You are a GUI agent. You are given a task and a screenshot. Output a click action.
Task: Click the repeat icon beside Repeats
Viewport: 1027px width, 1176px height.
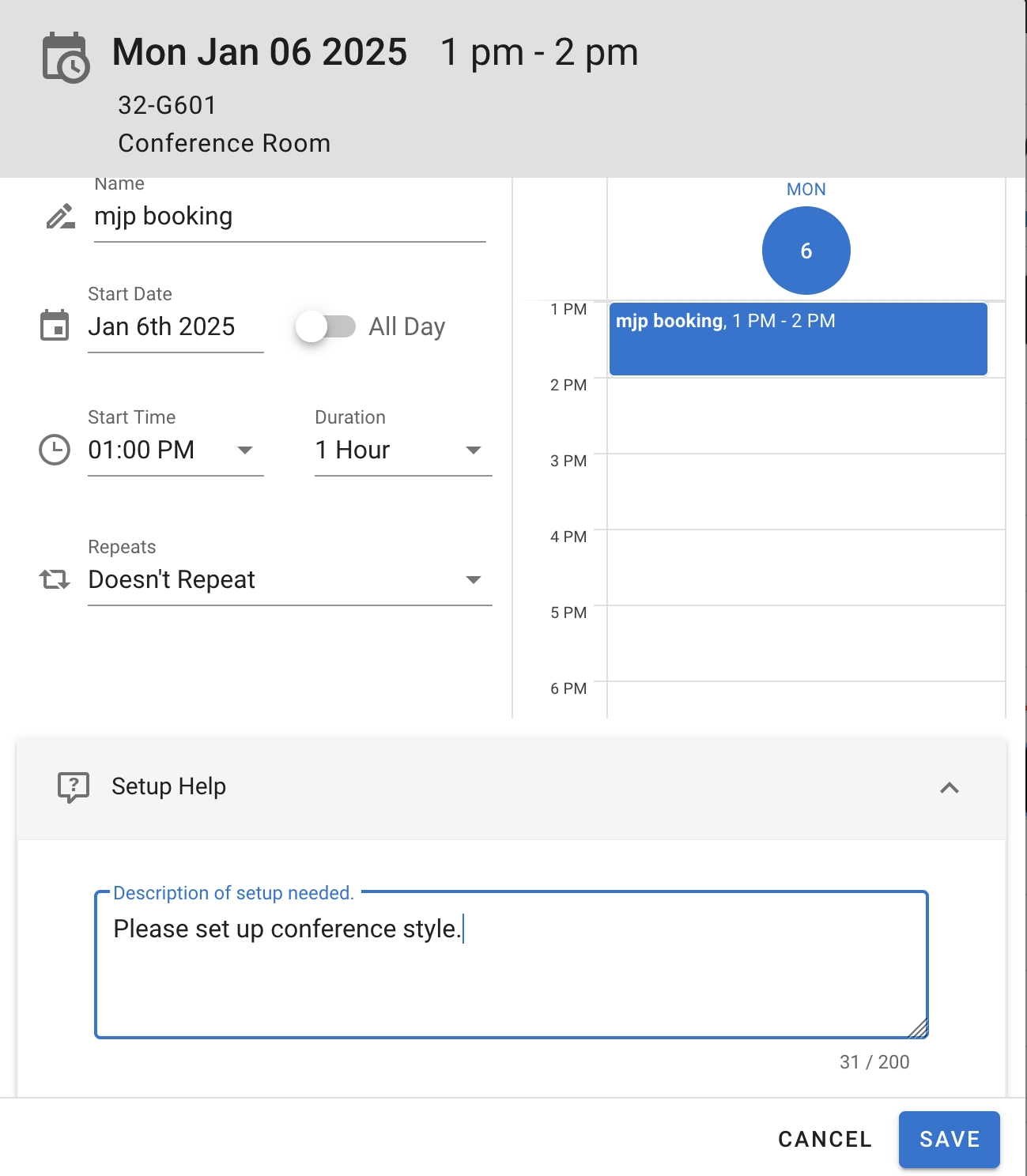click(54, 579)
